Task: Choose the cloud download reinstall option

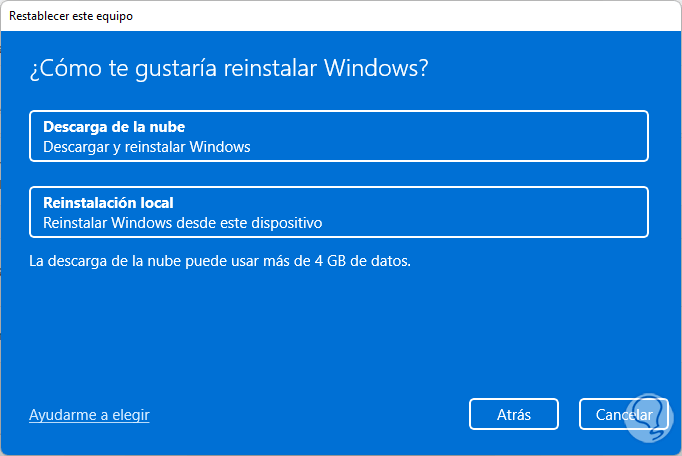Action: [339, 136]
